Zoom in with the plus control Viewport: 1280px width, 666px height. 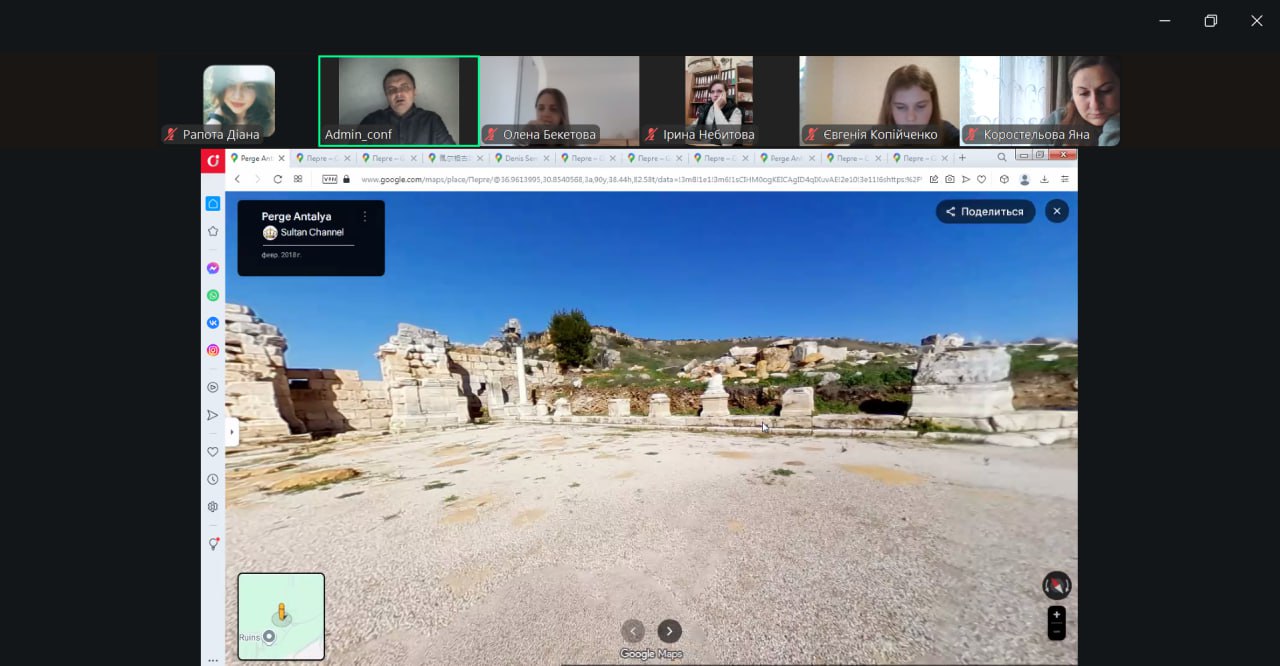click(x=1056, y=614)
